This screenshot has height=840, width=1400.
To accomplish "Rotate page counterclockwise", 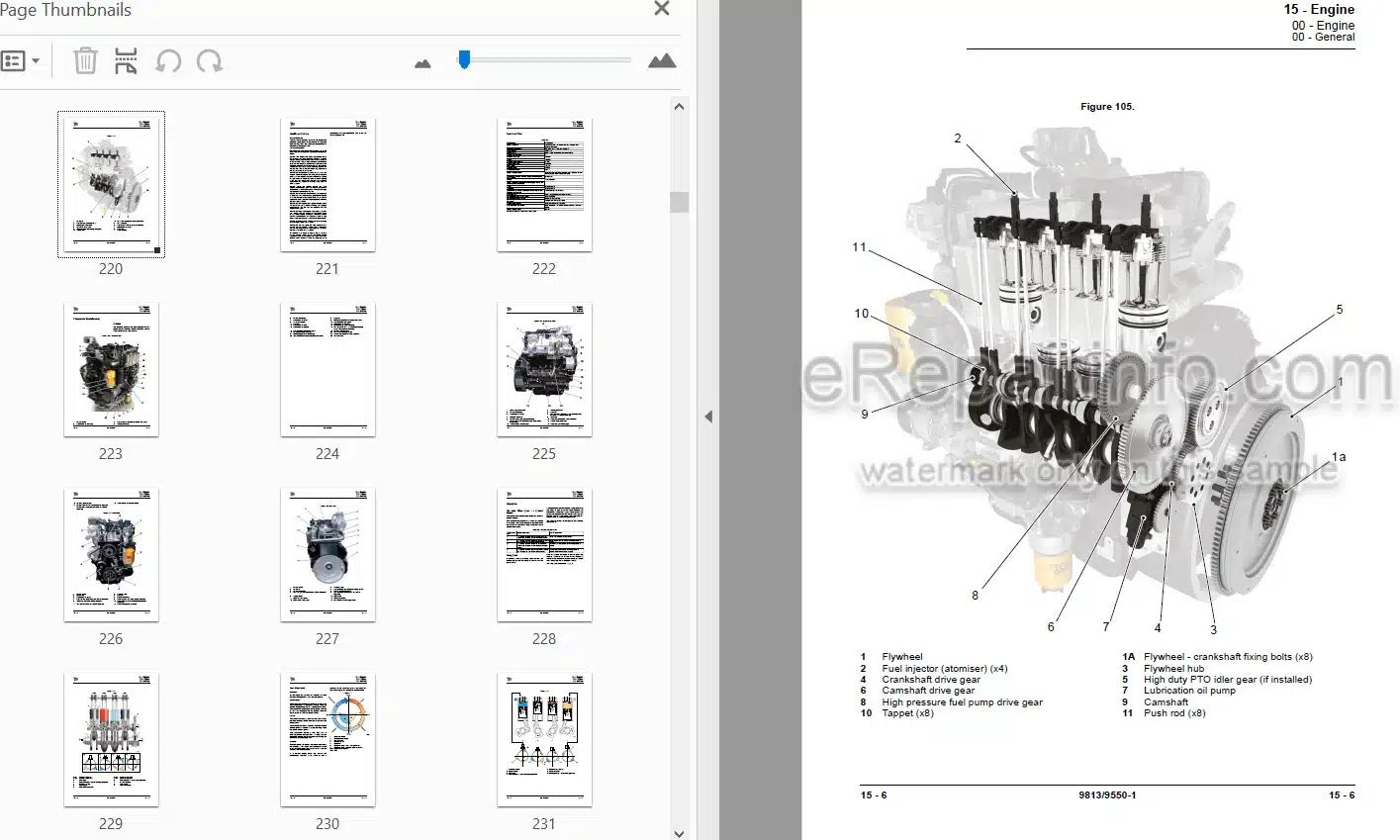I will 168,61.
